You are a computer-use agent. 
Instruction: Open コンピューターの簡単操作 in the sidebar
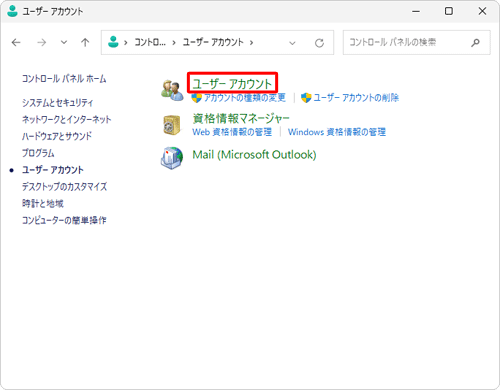tap(64, 220)
